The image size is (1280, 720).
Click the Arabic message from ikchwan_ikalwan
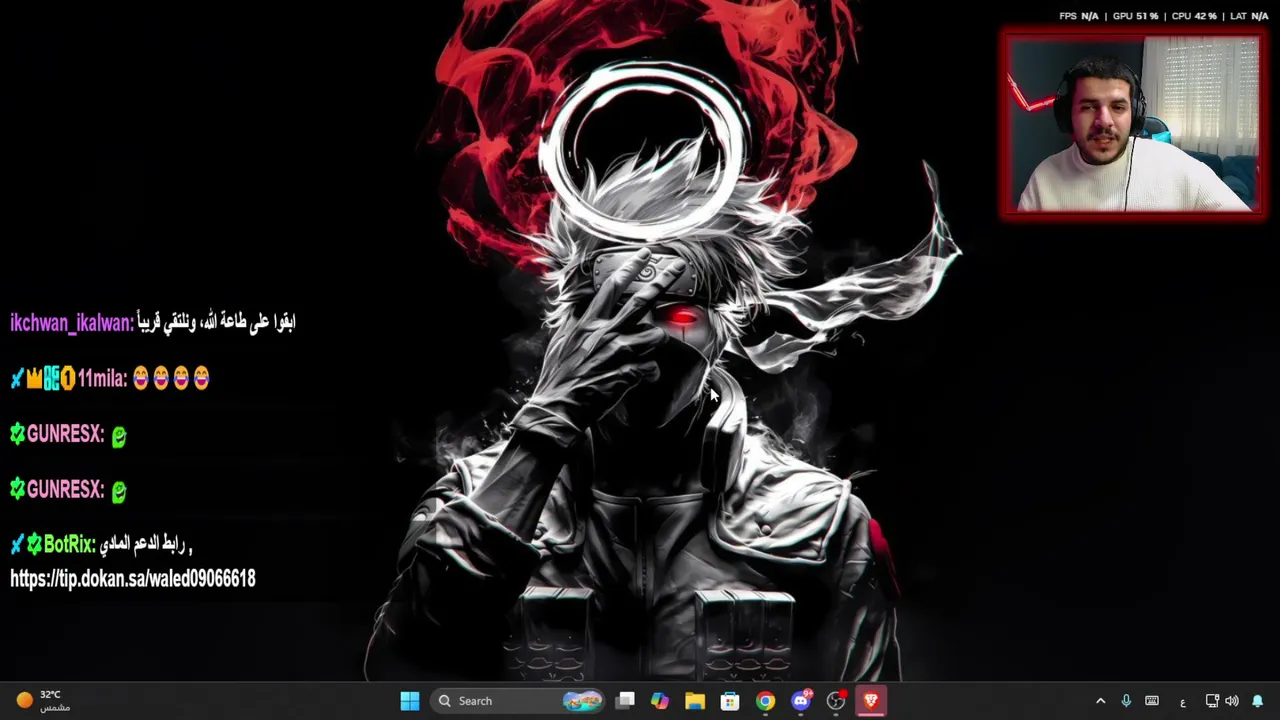pos(217,322)
